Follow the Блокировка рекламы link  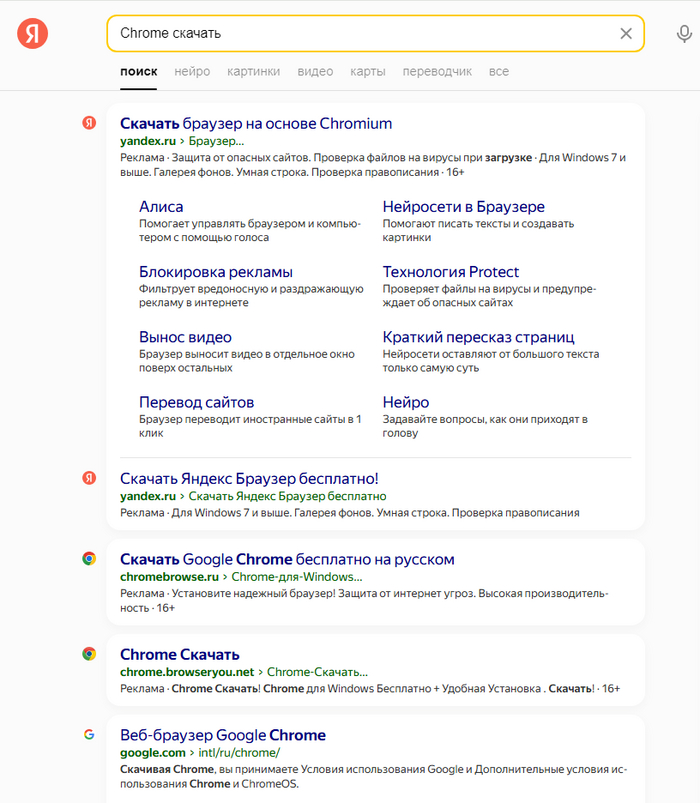[216, 272]
